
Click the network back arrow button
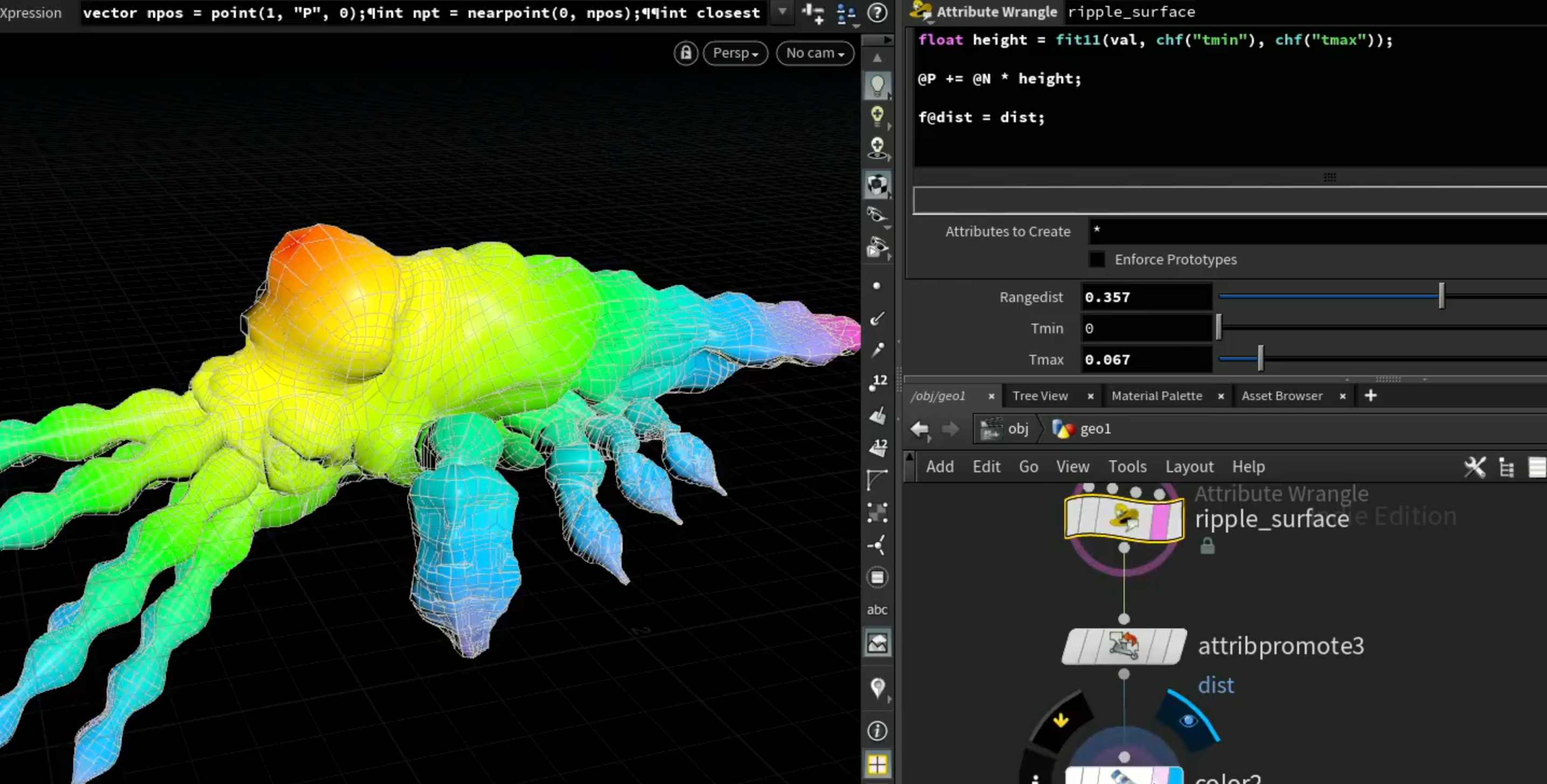click(x=919, y=429)
